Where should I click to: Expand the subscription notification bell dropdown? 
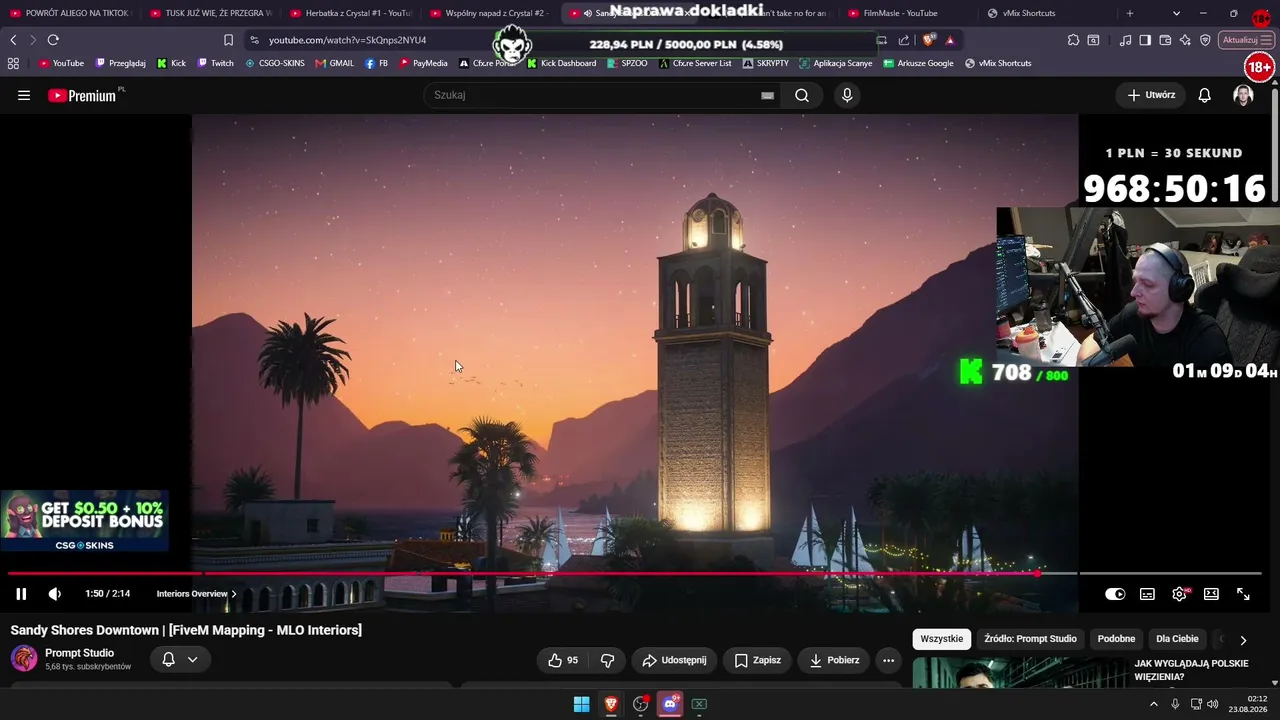(x=180, y=659)
